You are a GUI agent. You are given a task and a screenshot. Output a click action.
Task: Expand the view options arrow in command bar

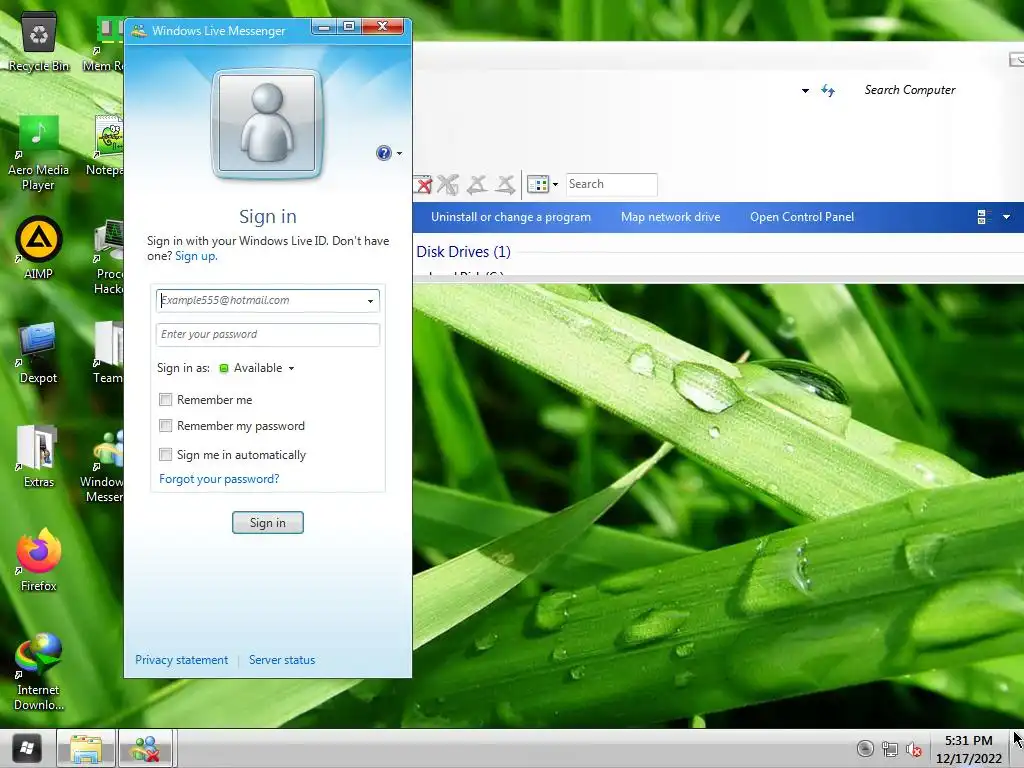1006,217
